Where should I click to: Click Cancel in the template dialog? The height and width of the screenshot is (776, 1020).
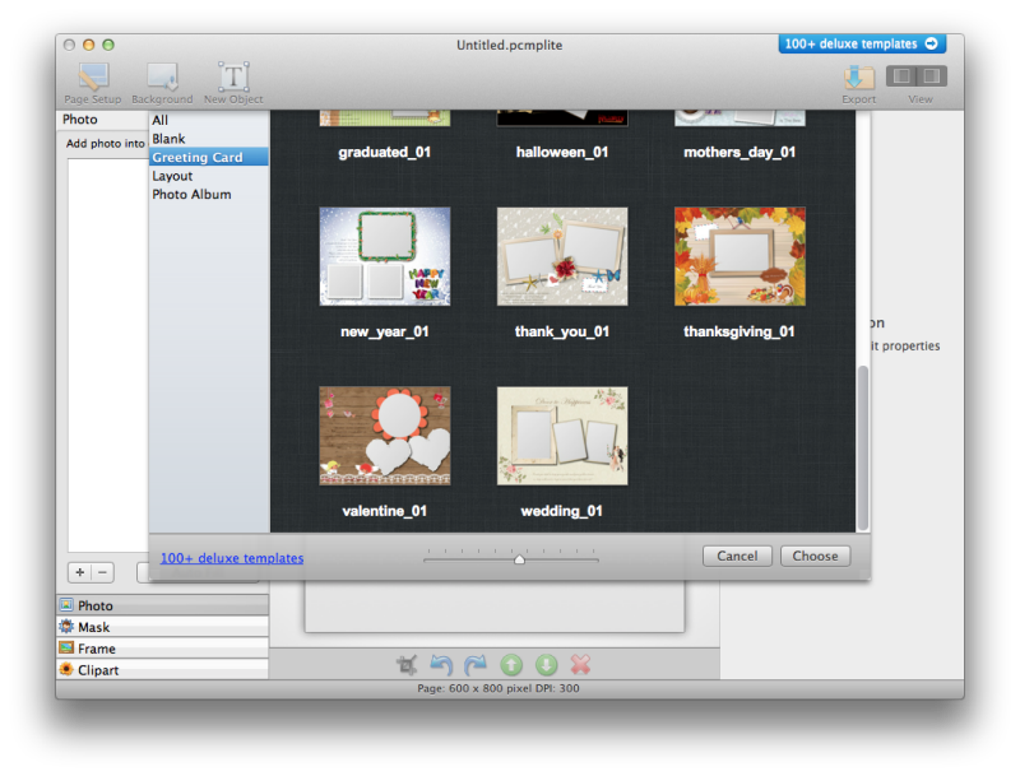click(x=737, y=556)
